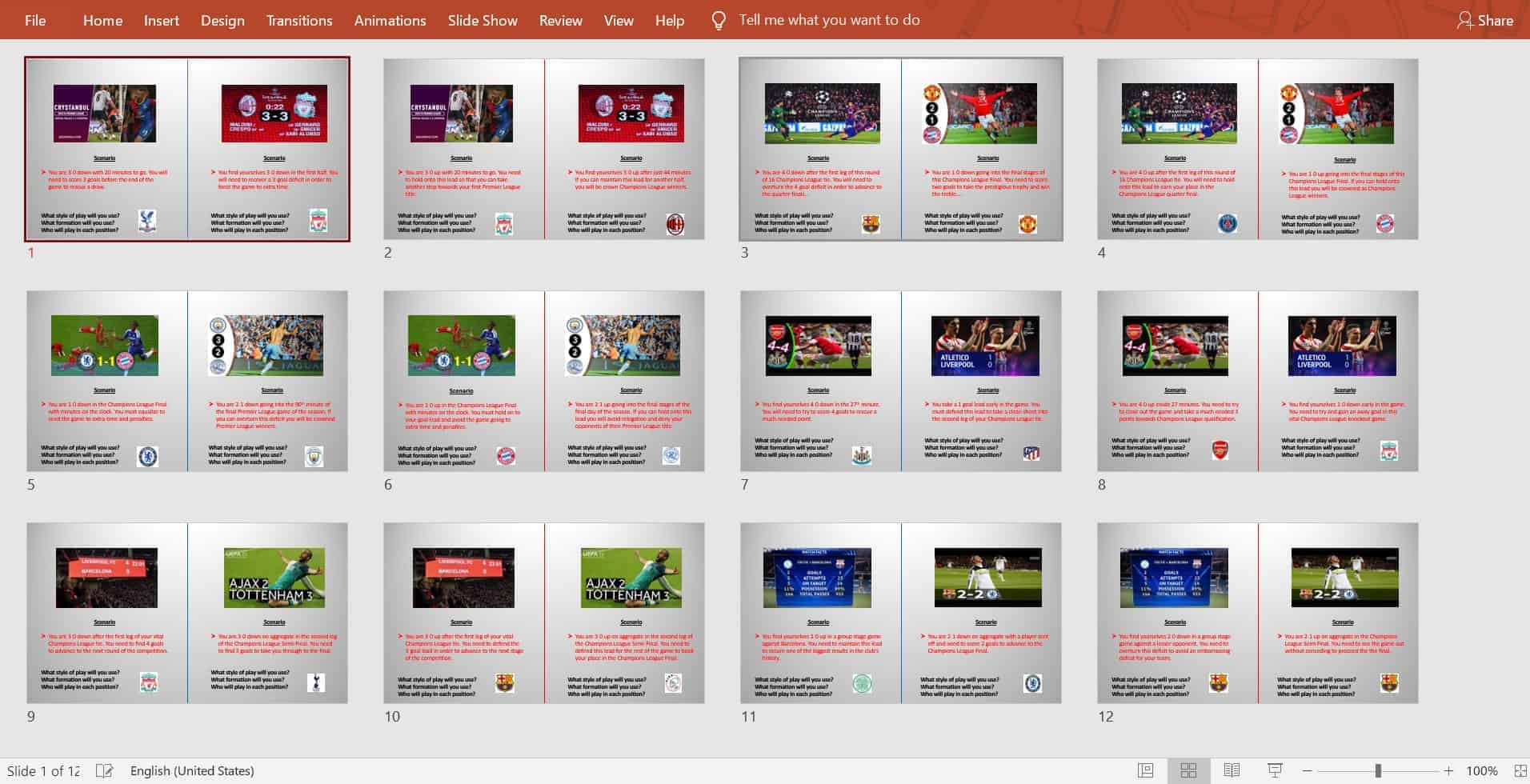Screen dimensions: 1530x784
Task: Type in Tell me what you want box
Action: tap(829, 20)
